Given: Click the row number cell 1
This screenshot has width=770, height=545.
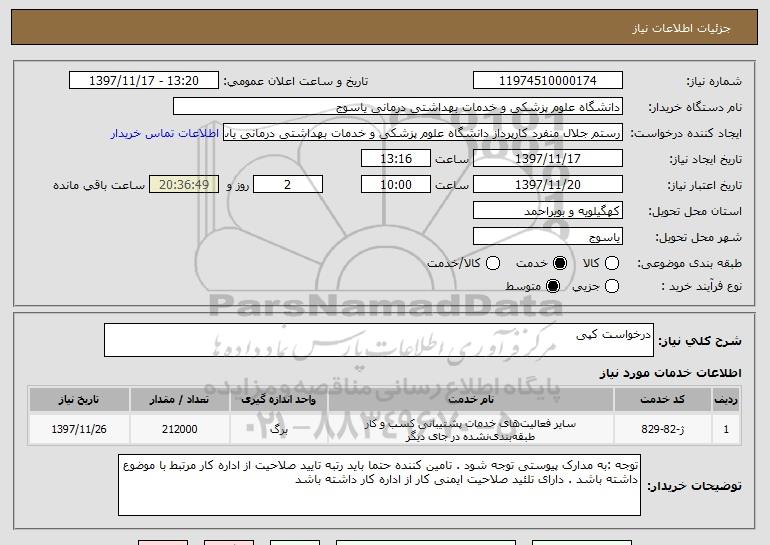Looking at the screenshot, I should tap(726, 429).
